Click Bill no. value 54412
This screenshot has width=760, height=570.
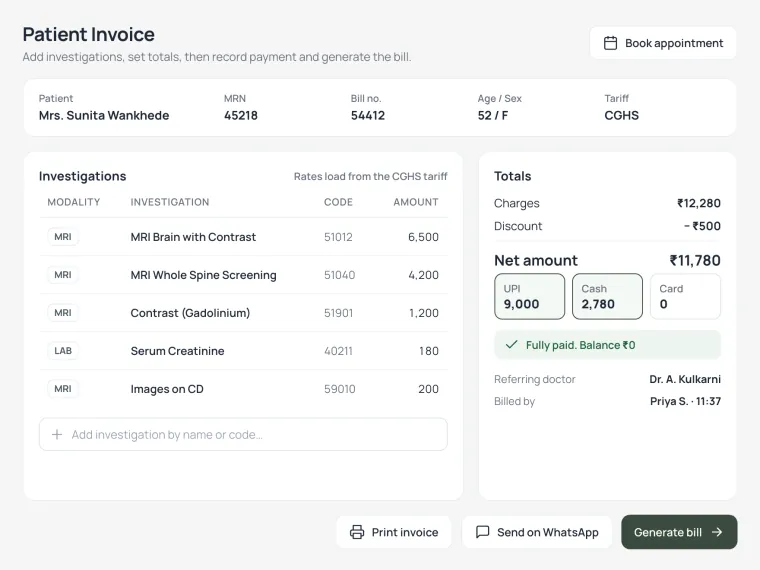pyautogui.click(x=367, y=115)
